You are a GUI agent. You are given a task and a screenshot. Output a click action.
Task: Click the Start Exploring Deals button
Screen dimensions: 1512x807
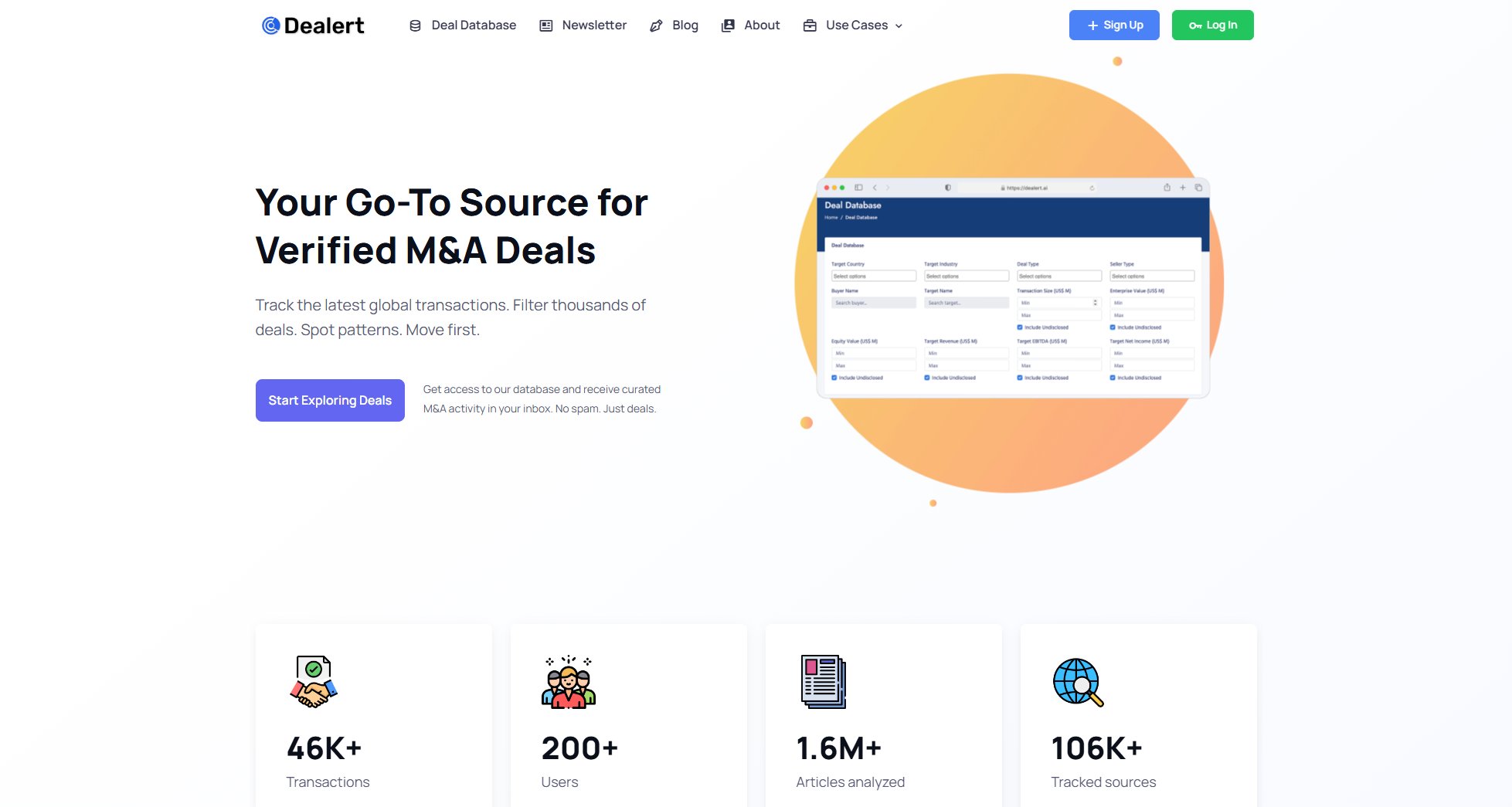[x=330, y=400]
